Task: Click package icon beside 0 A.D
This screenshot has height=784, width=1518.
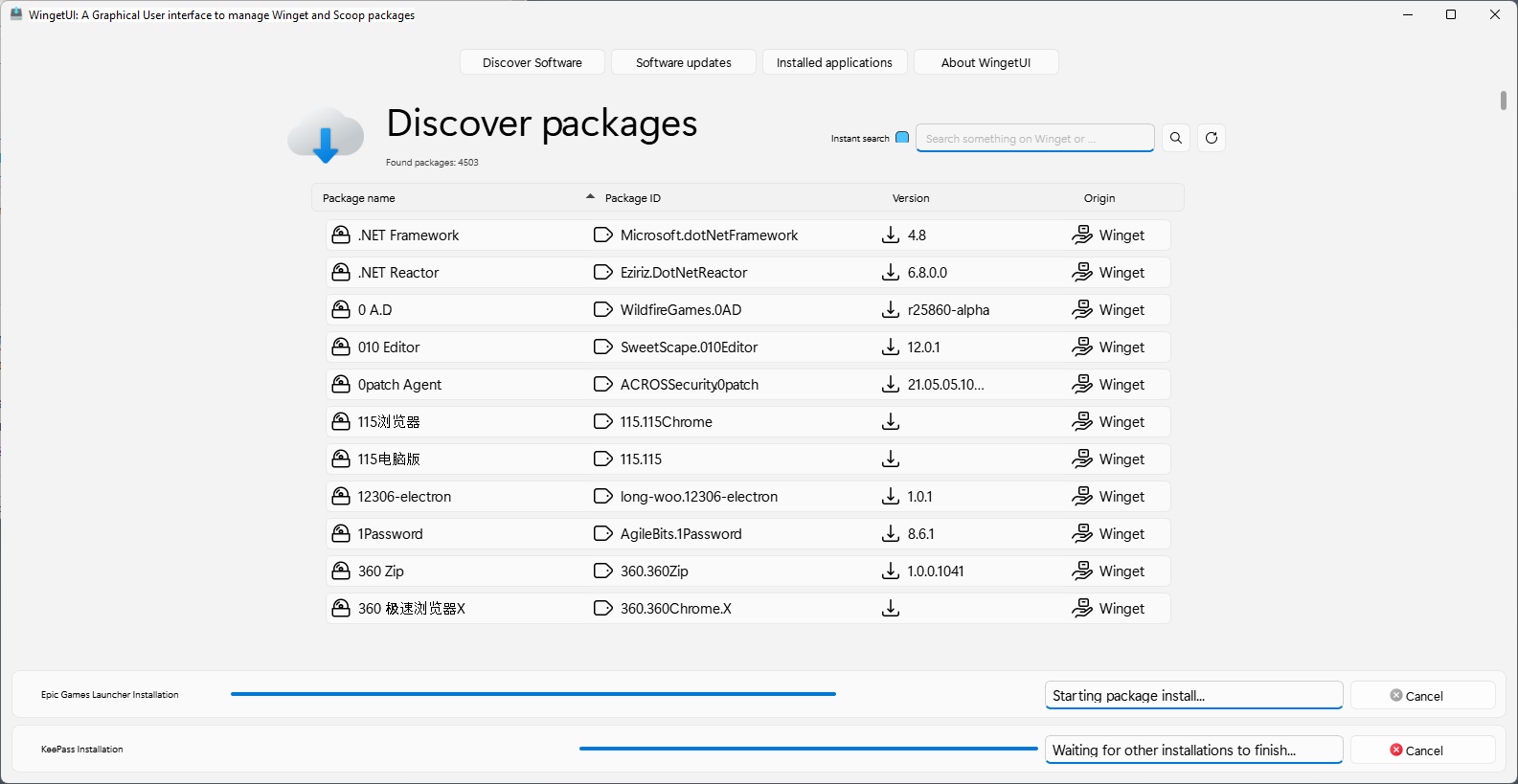Action: 340,309
